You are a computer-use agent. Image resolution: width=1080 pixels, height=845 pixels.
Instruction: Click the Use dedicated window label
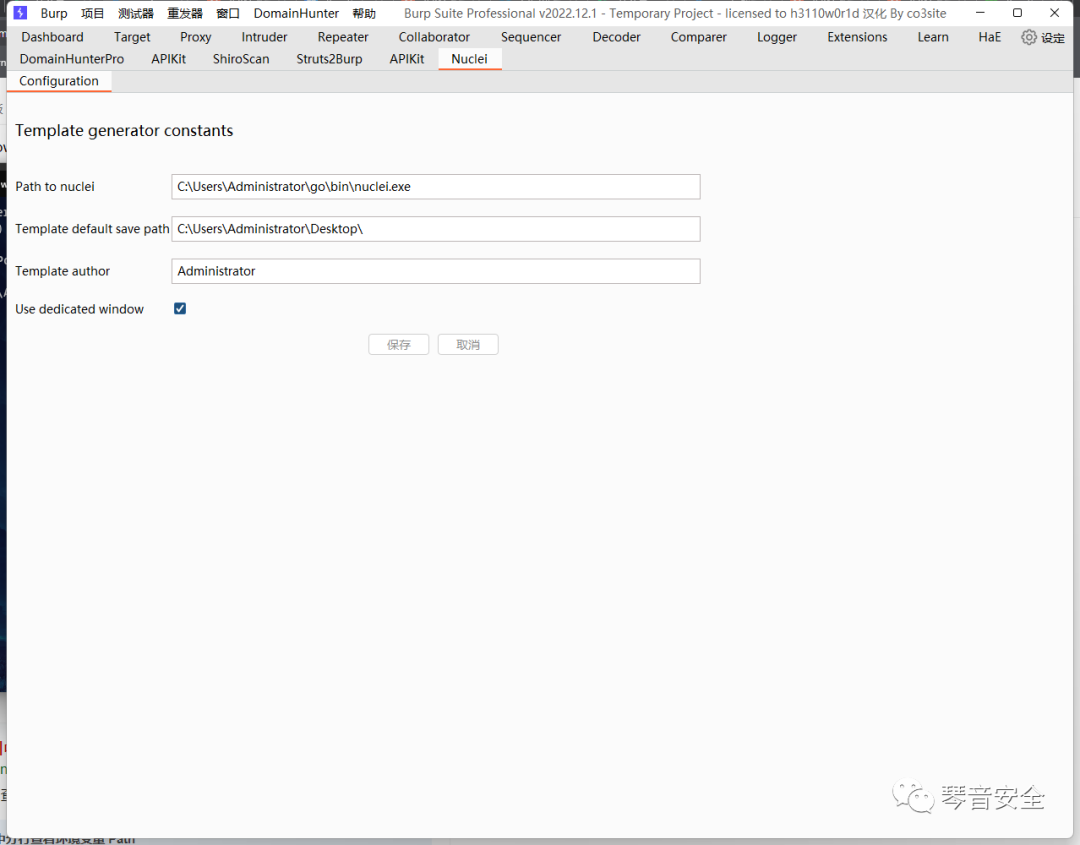(79, 309)
